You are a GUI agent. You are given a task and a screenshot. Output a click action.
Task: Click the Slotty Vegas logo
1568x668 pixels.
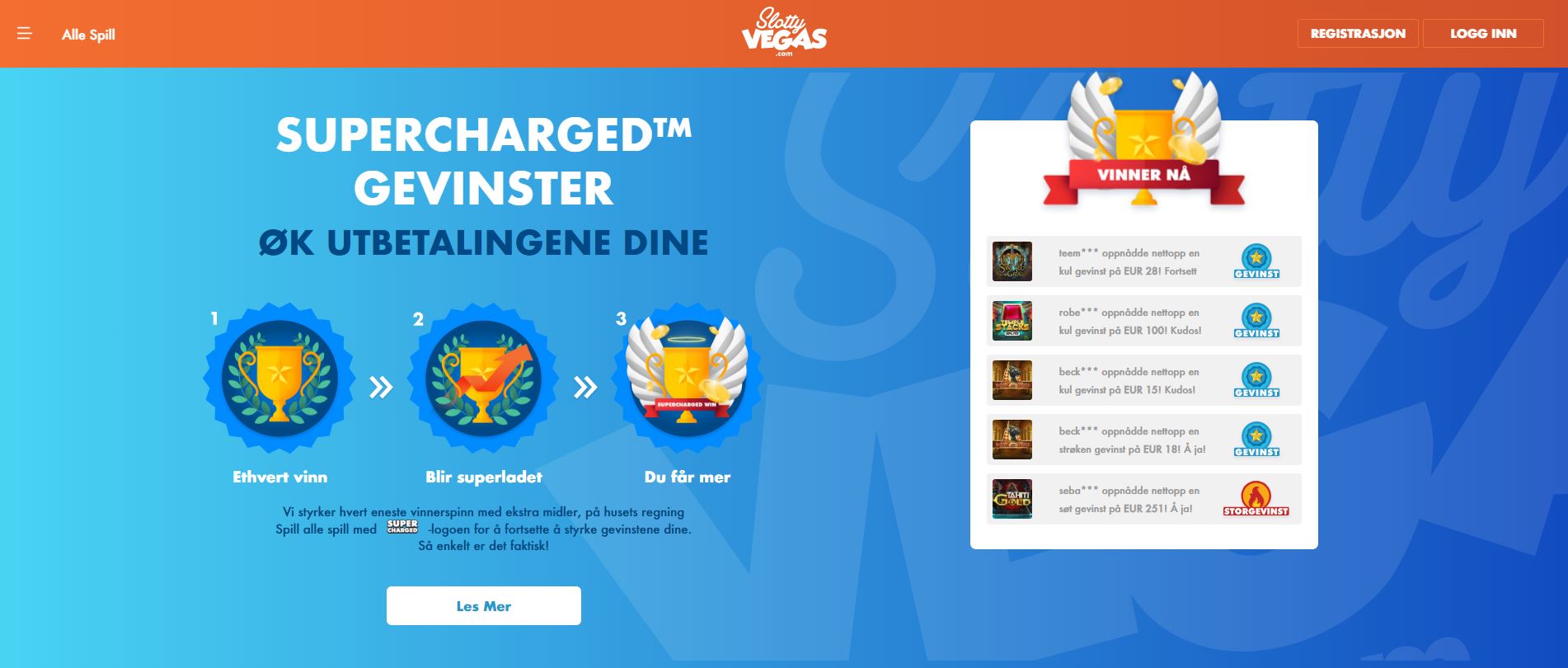coord(784,34)
